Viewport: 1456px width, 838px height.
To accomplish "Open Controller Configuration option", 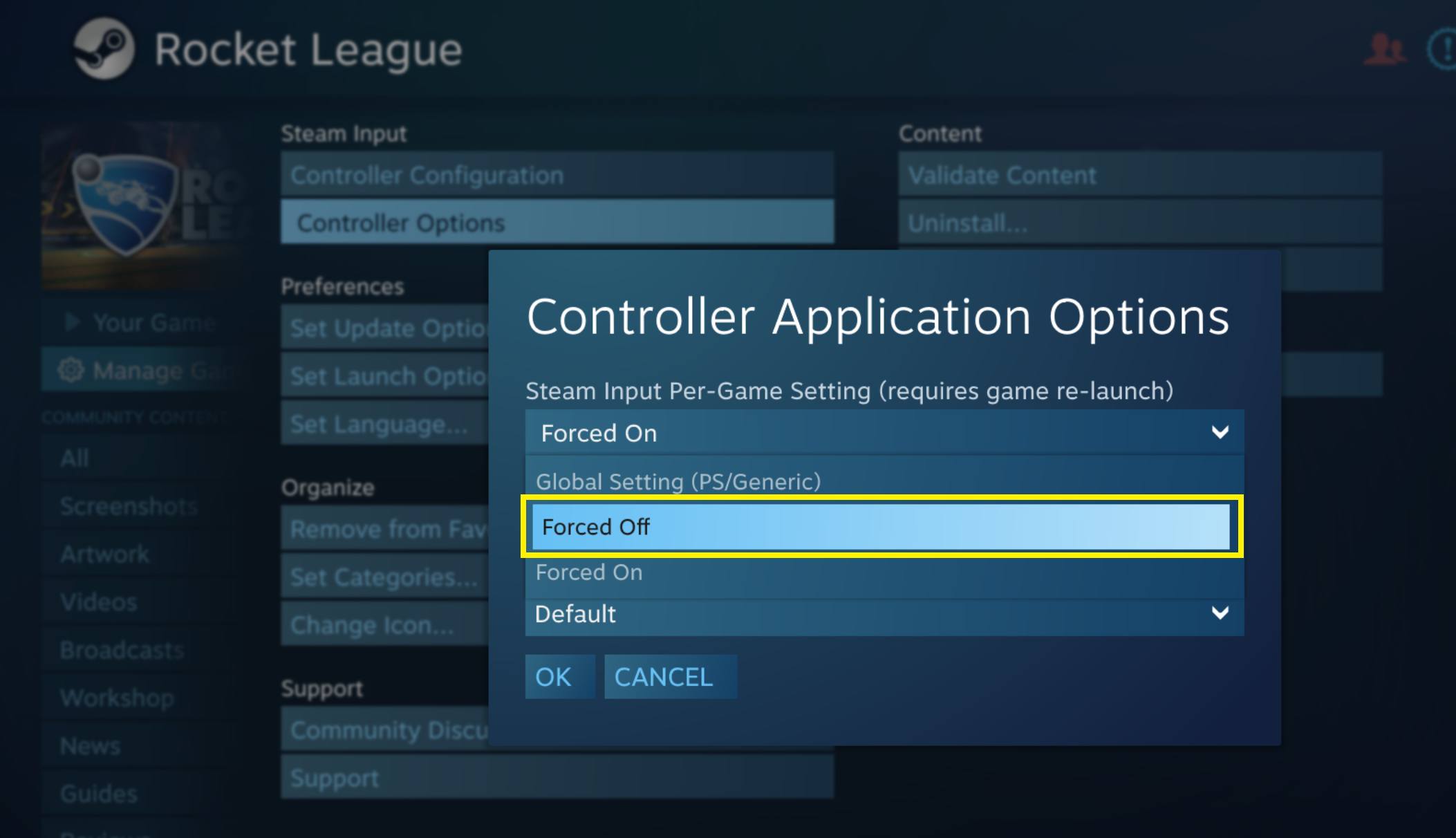I will tap(555, 175).
